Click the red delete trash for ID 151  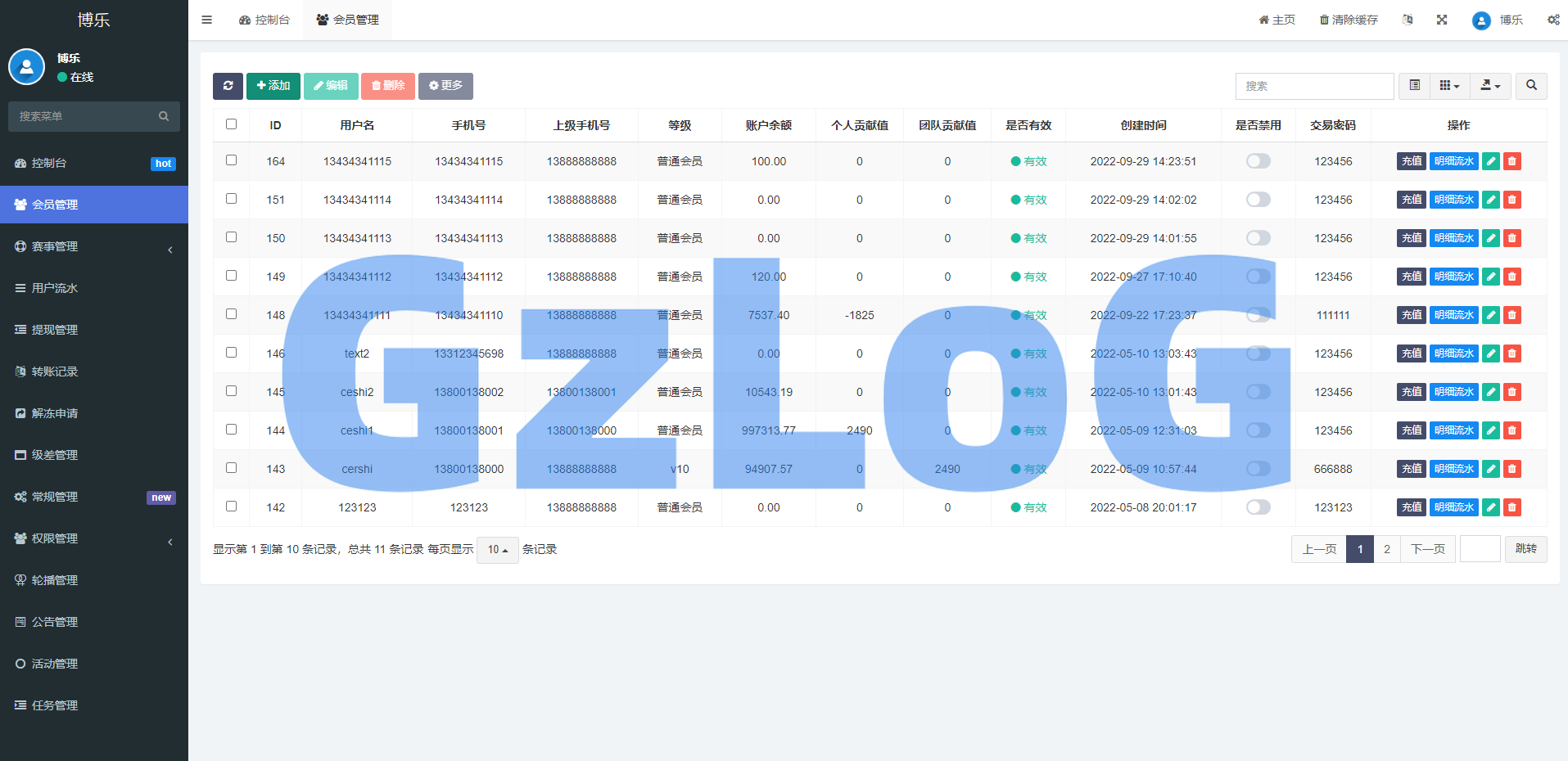(1512, 200)
